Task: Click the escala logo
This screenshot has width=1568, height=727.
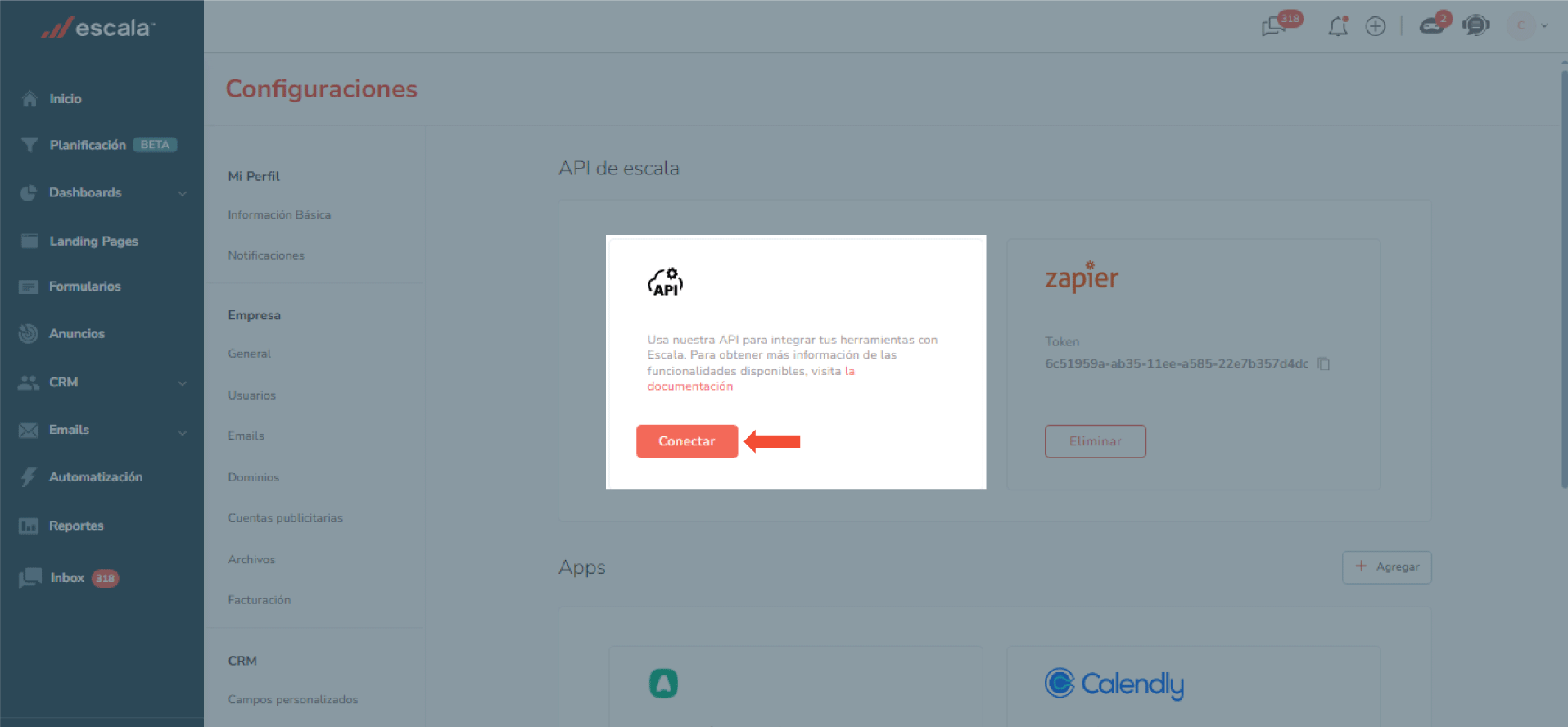Action: coord(97,29)
